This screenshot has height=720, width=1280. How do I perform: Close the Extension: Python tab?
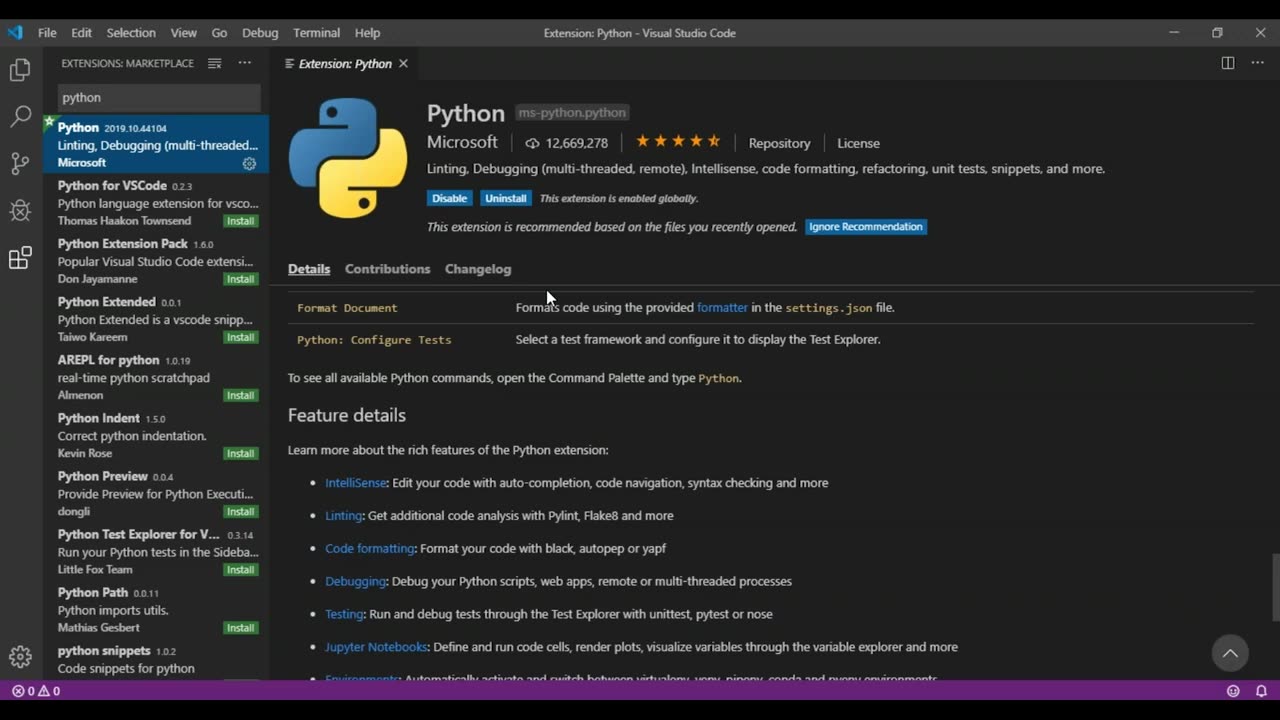point(403,63)
